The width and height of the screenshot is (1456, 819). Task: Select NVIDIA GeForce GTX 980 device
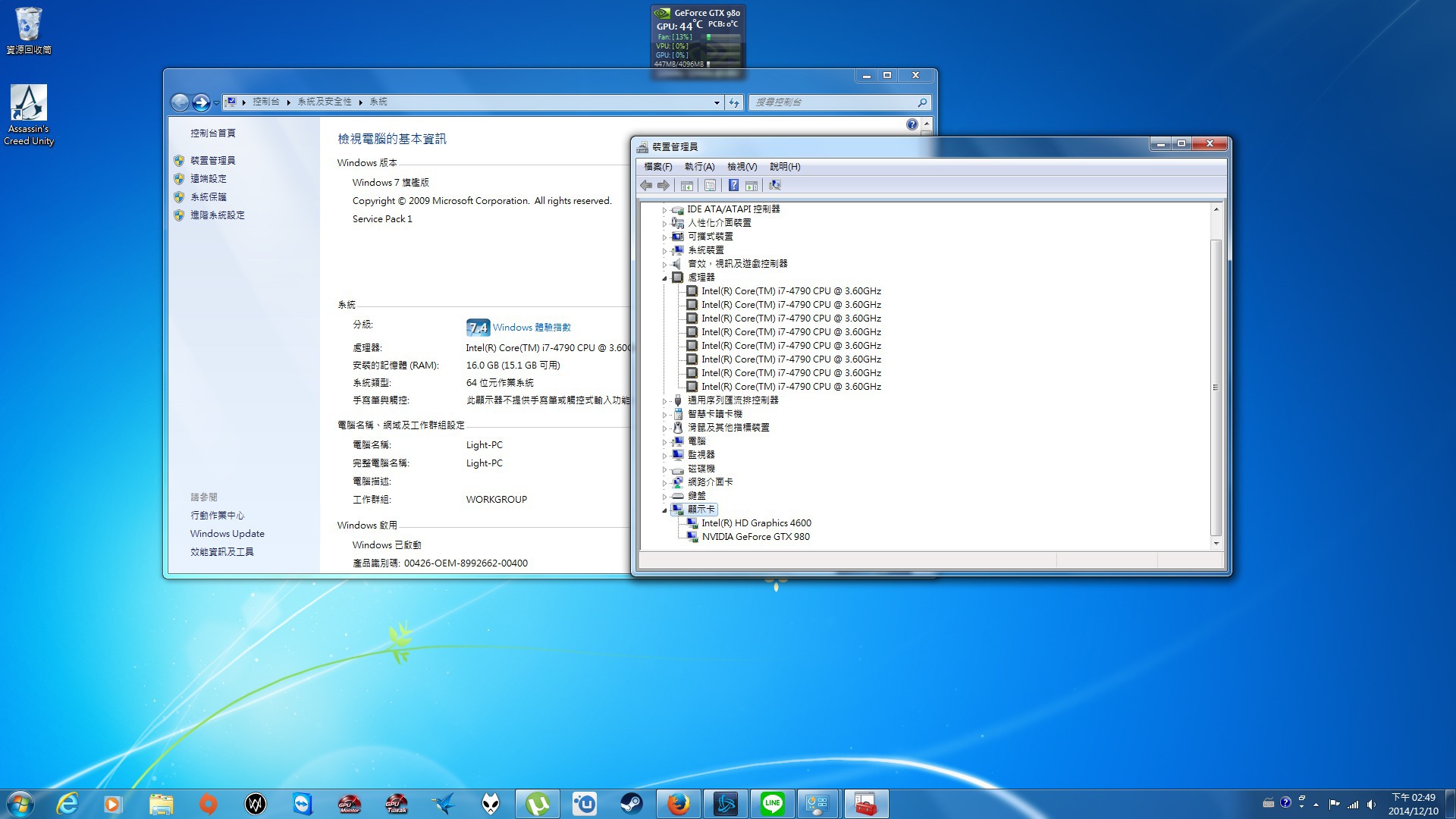(755, 537)
